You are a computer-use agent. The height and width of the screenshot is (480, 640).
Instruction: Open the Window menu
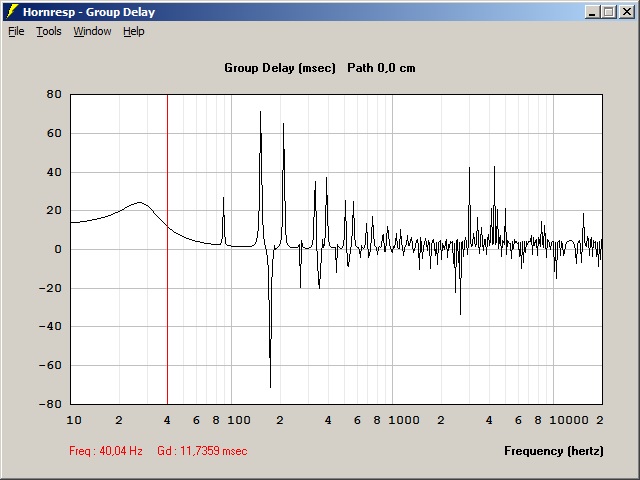coord(92,31)
